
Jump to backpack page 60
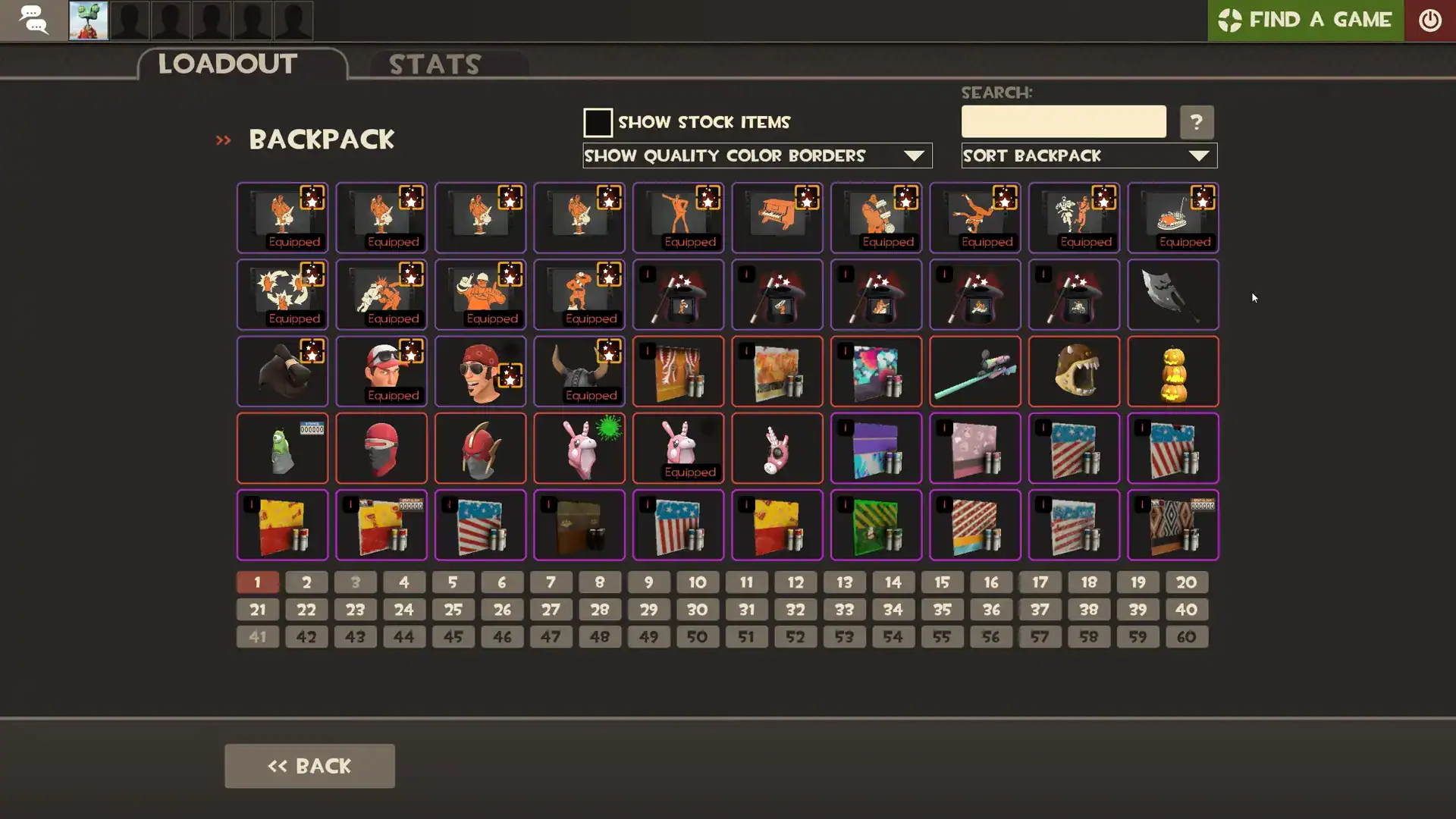coord(1186,637)
